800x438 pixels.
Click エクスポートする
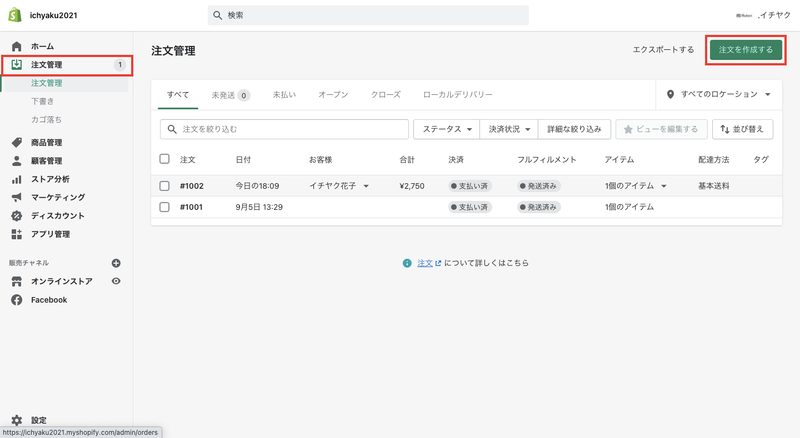(x=663, y=50)
